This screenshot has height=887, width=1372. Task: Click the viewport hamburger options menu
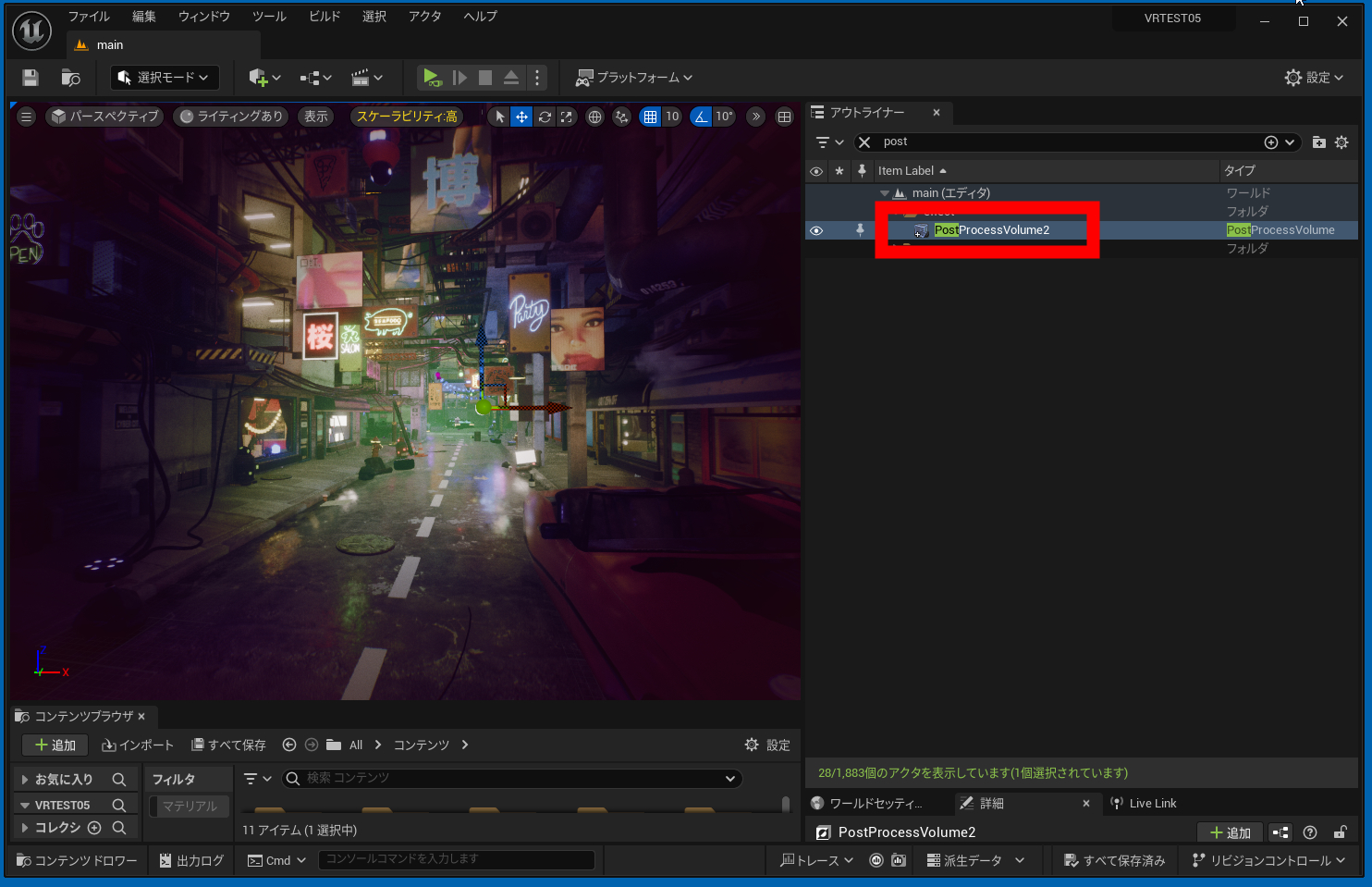(x=26, y=117)
